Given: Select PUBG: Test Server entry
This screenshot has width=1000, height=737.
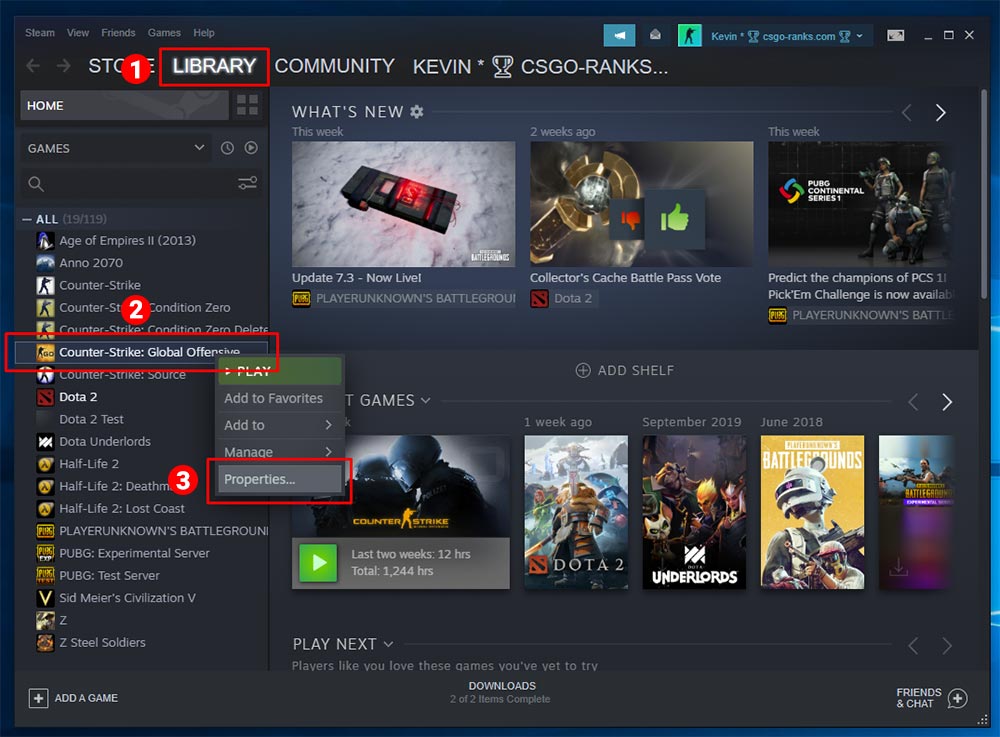Looking at the screenshot, I should 108,576.
